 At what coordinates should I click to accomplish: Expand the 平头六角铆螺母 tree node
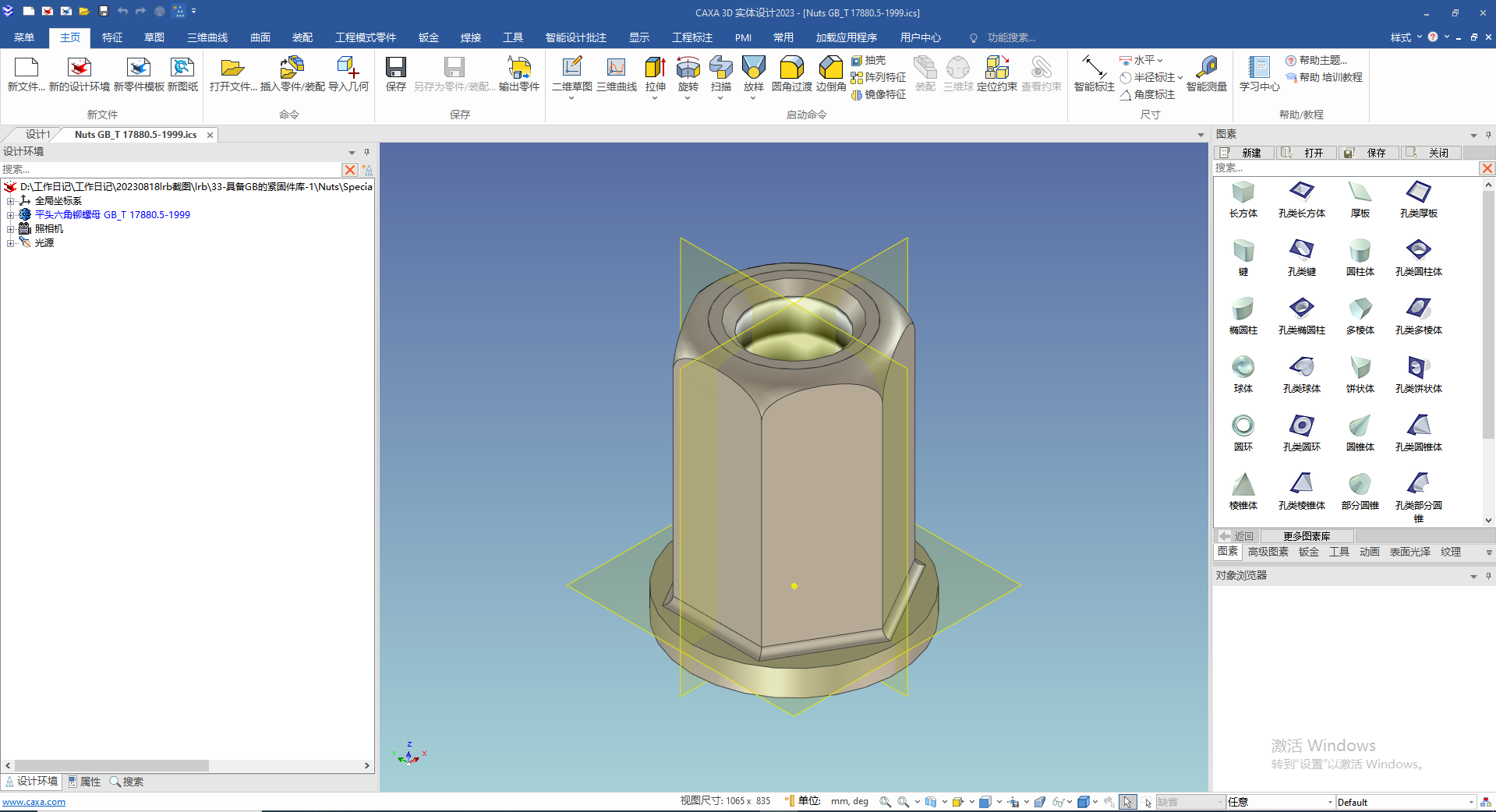[11, 215]
